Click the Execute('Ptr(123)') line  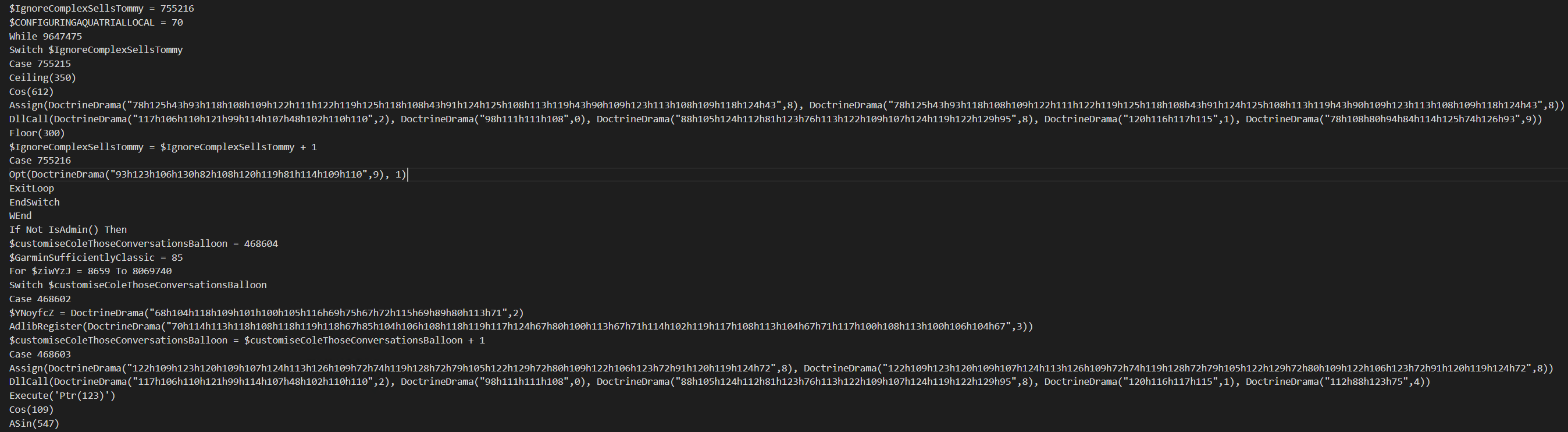(62, 396)
